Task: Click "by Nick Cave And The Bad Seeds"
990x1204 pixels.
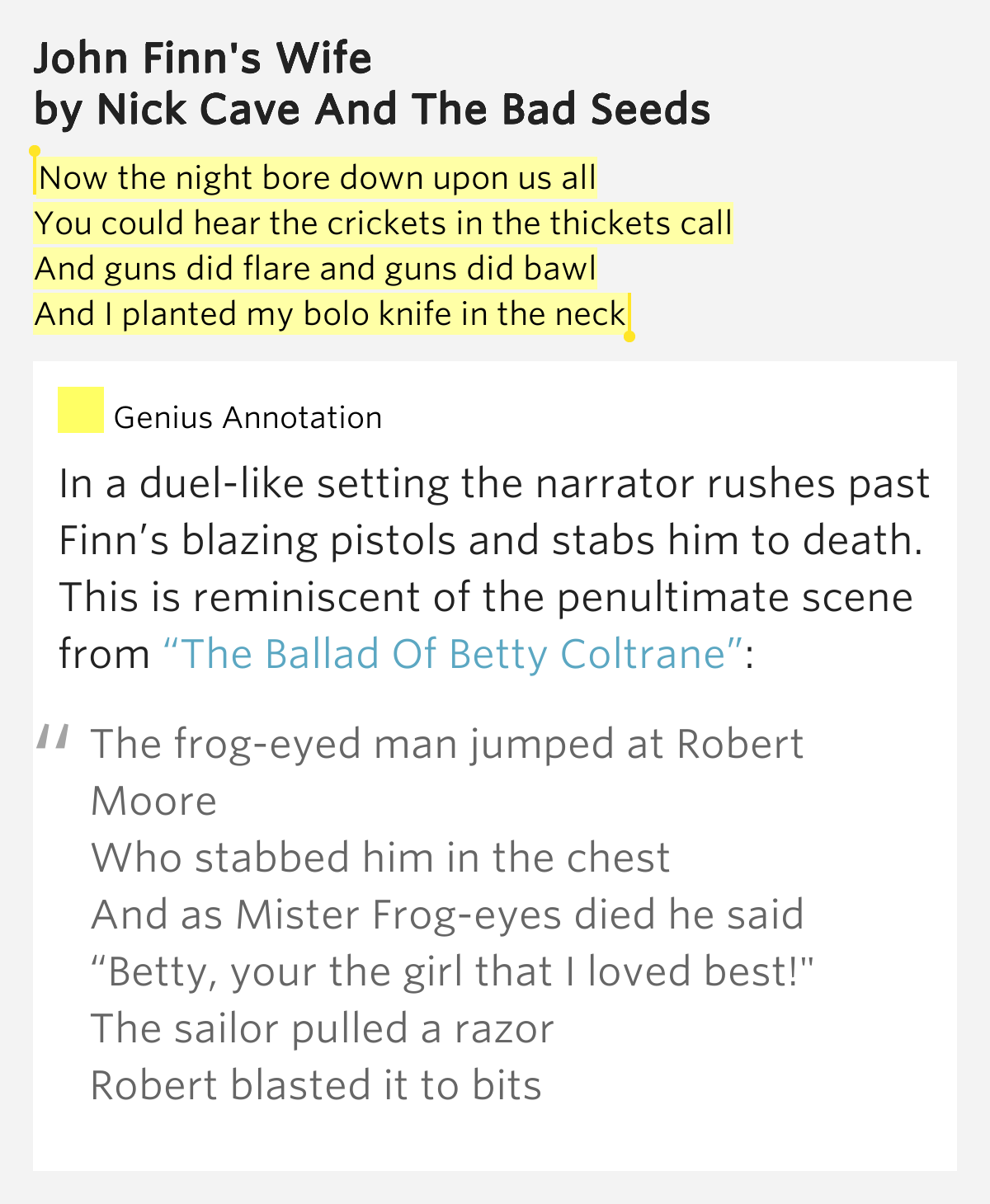Action: (372, 110)
